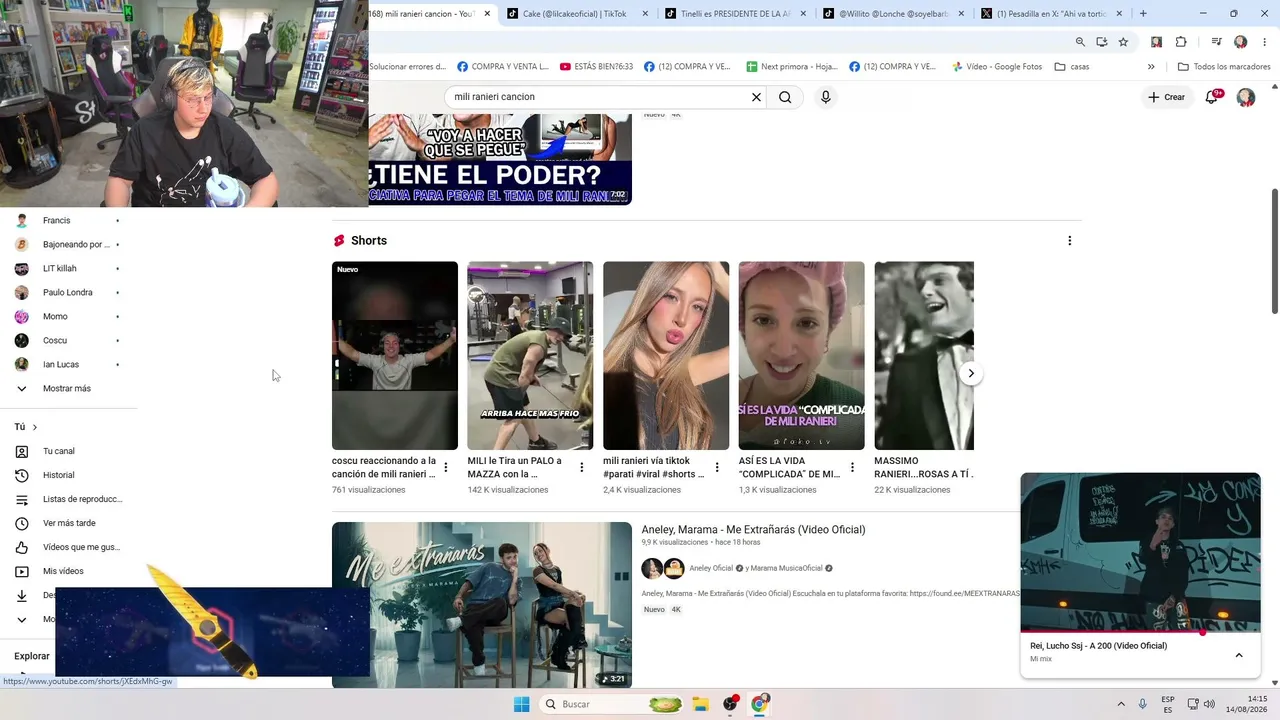1280x720 pixels.
Task: Open Chrome media controls icon
Action: pyautogui.click(x=1216, y=42)
